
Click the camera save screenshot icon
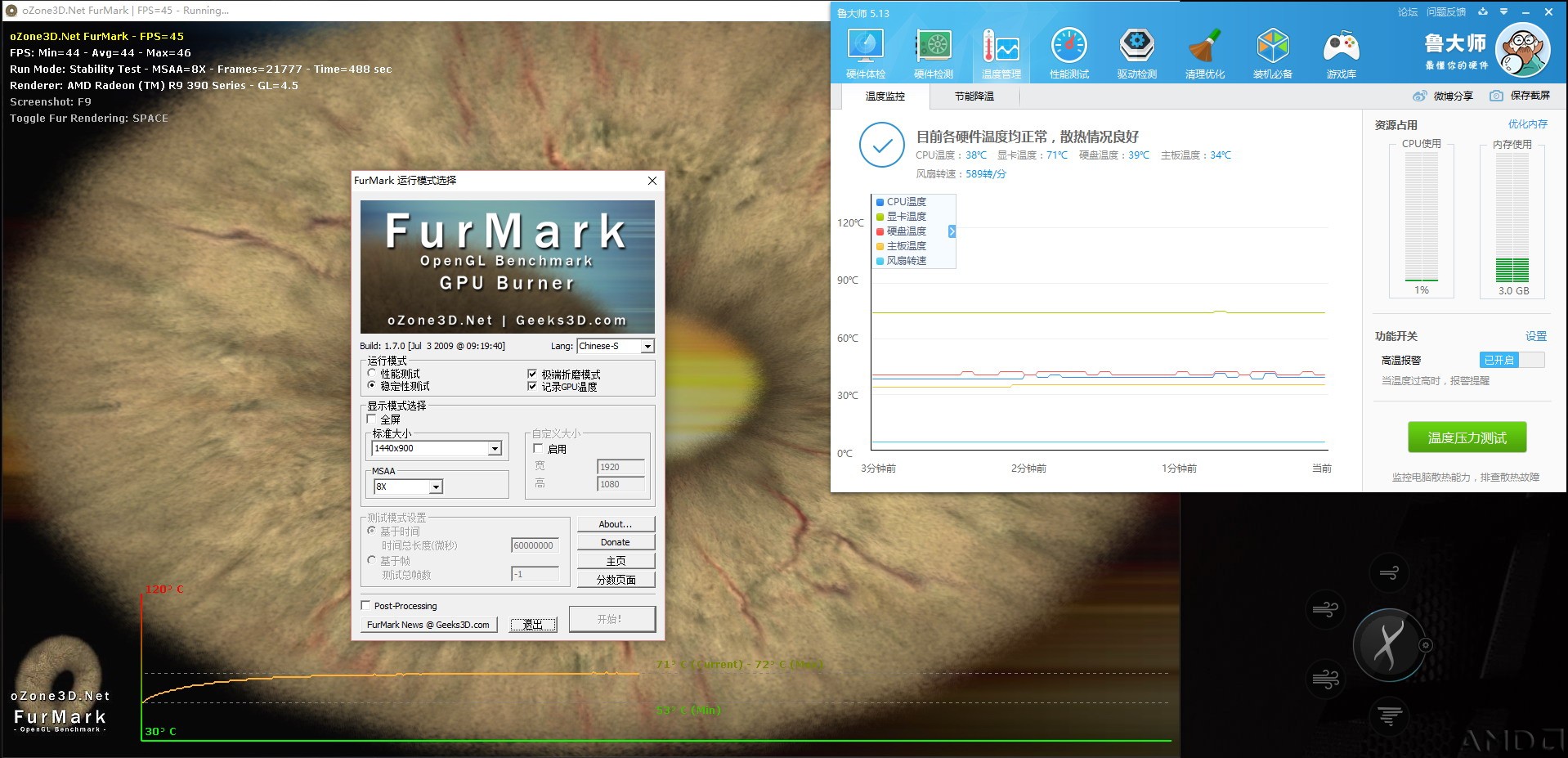(x=1496, y=96)
